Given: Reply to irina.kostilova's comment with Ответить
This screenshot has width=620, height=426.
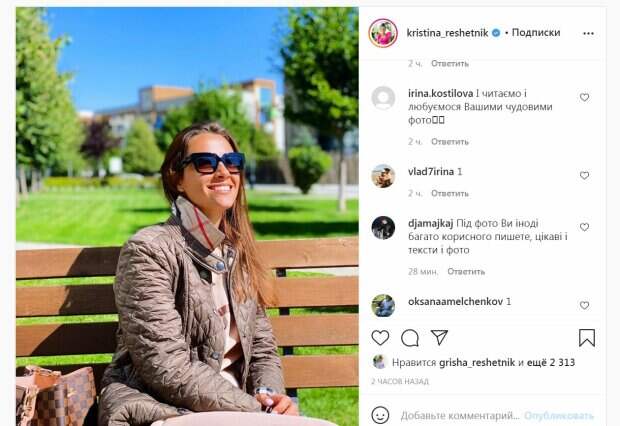Looking at the screenshot, I should click(450, 142).
